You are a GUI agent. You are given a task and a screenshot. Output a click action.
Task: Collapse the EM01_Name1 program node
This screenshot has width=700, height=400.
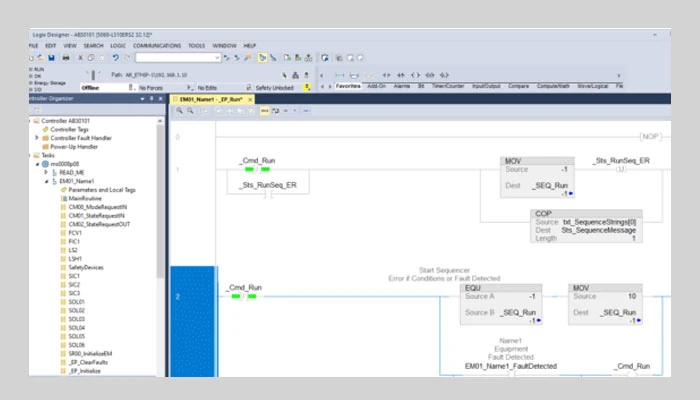point(46,181)
